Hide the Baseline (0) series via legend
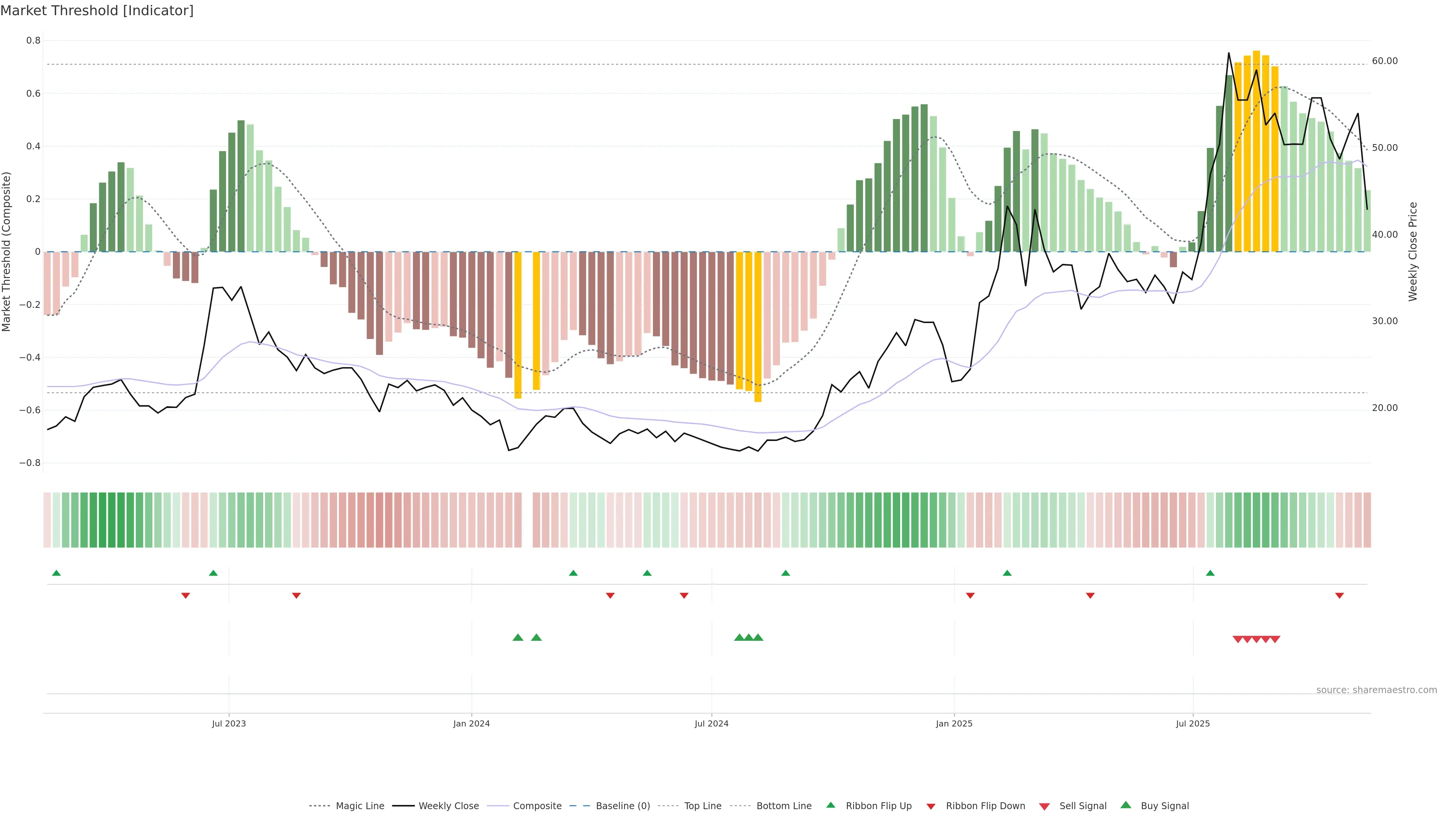The height and width of the screenshot is (819, 1456). tap(622, 806)
